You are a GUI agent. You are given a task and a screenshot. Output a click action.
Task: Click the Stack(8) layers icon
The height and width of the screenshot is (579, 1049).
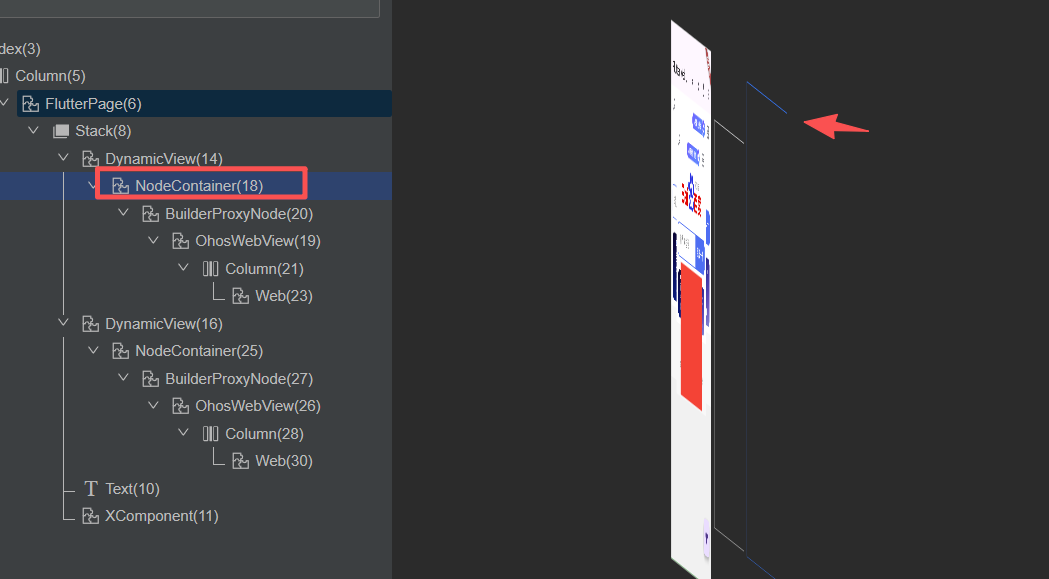pos(61,131)
